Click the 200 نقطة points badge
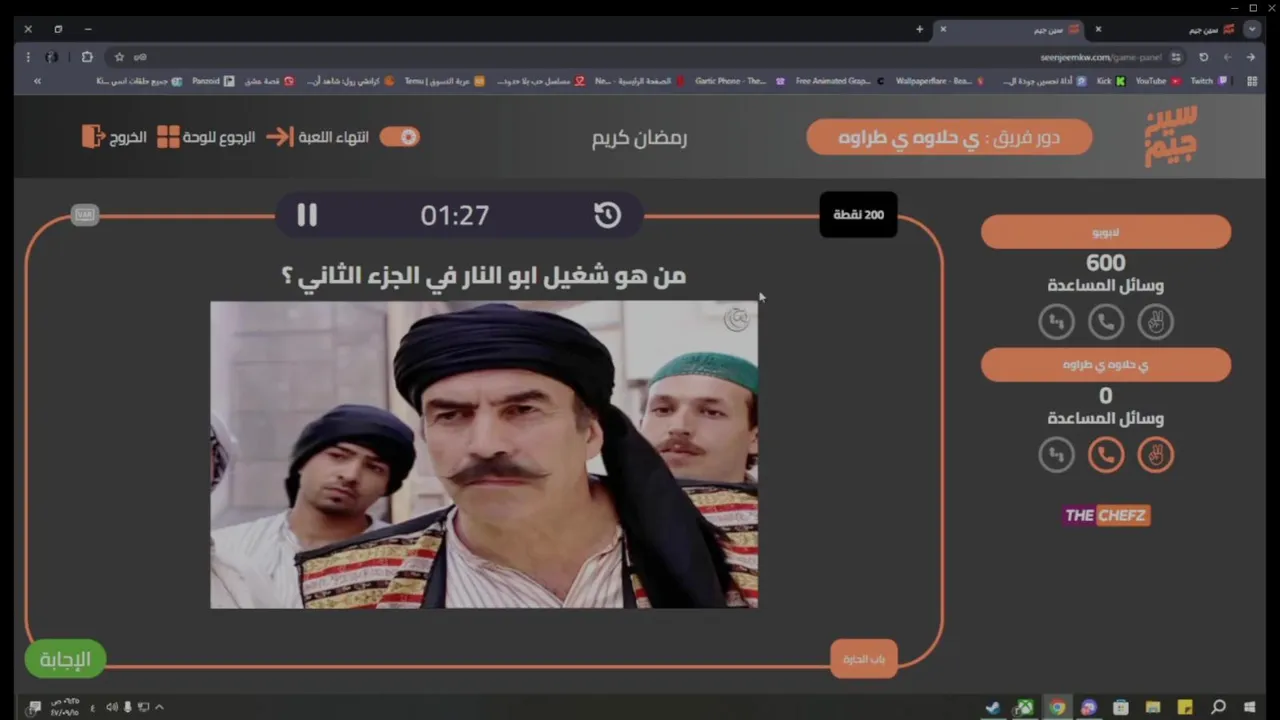Image resolution: width=1280 pixels, height=720 pixels. [858, 215]
